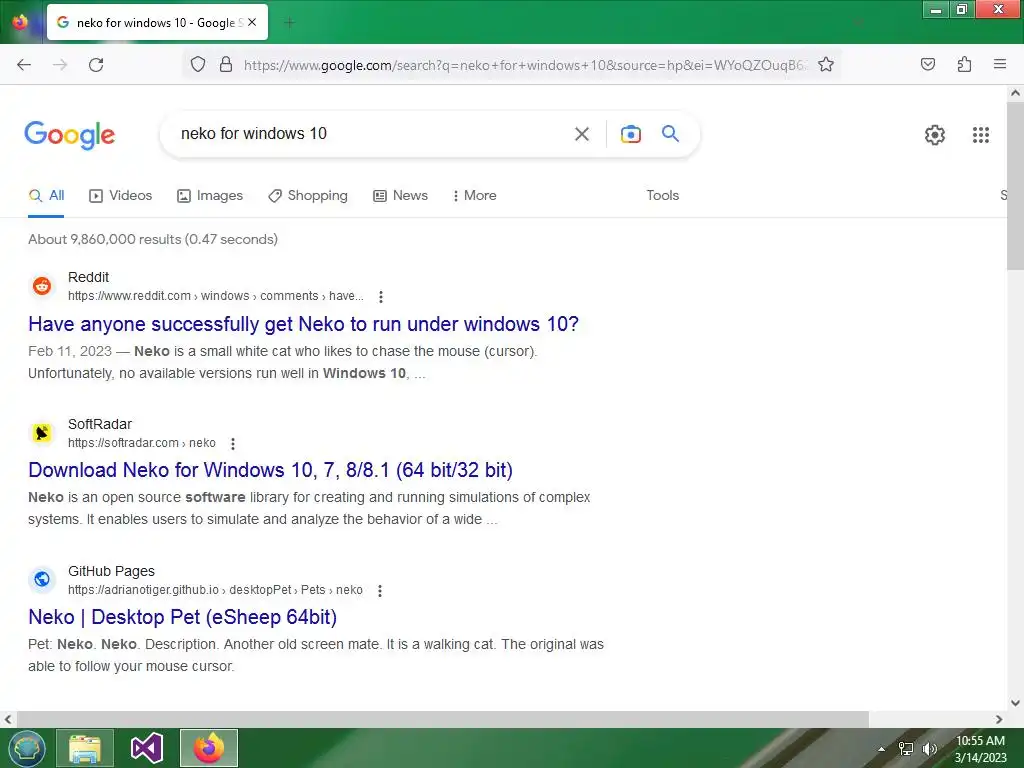The width and height of the screenshot is (1024, 768).
Task: Show hidden system tray icons
Action: pos(882,749)
